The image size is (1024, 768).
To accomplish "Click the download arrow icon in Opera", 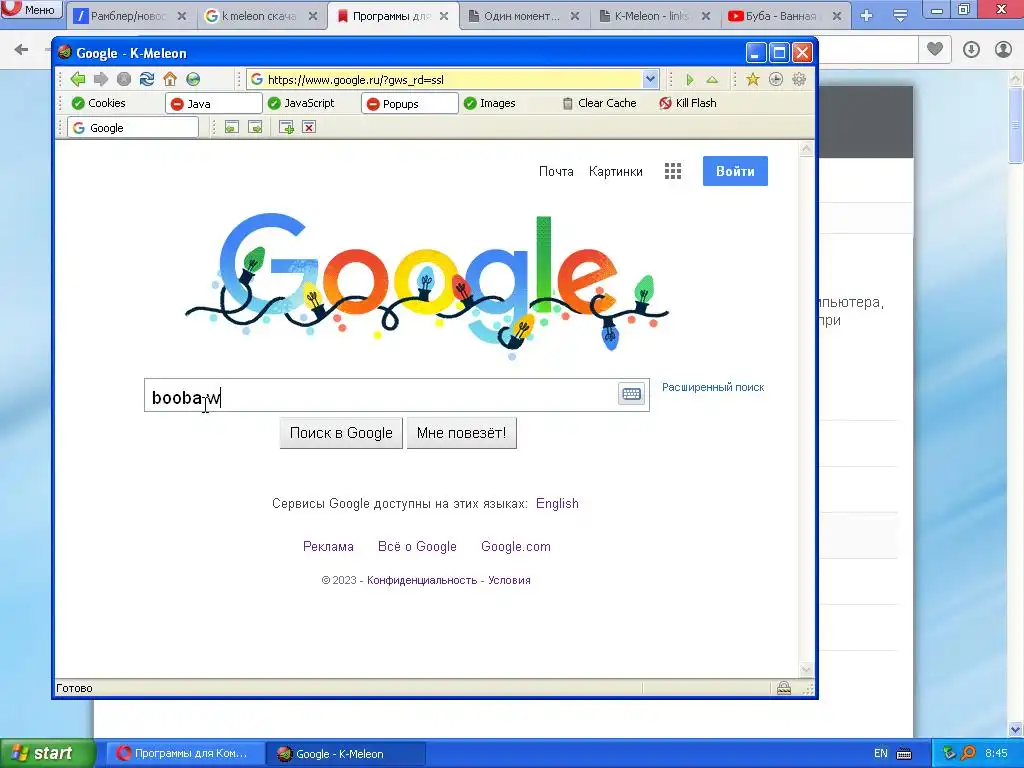I will [x=971, y=49].
